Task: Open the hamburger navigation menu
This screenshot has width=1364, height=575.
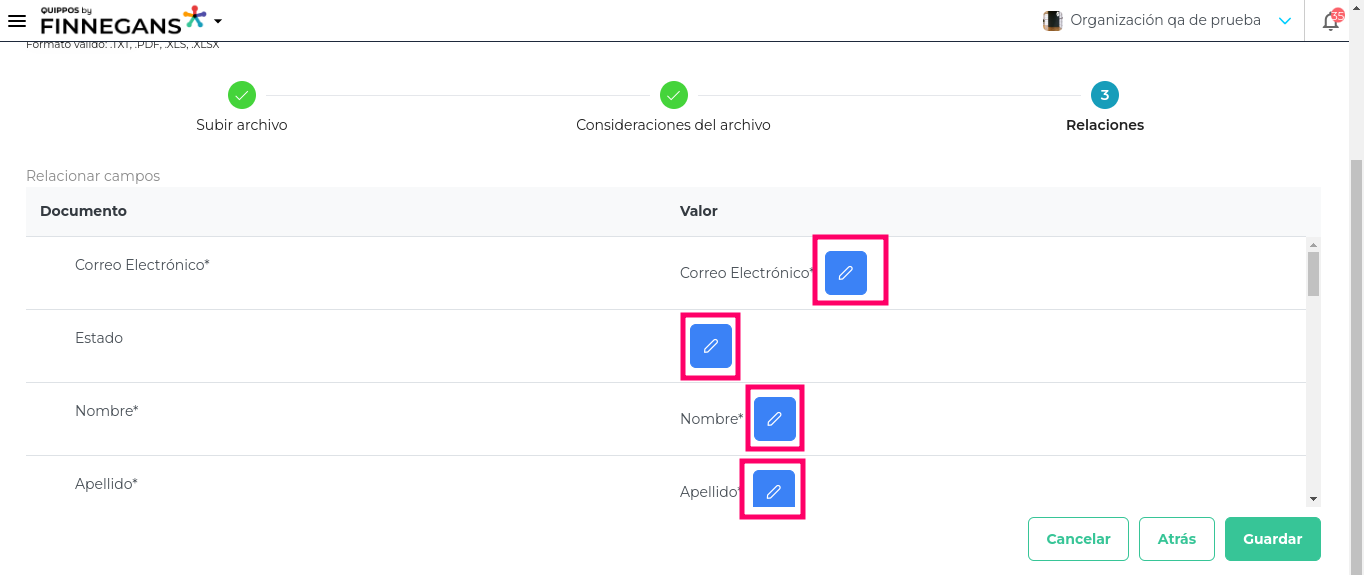Action: pyautogui.click(x=17, y=21)
